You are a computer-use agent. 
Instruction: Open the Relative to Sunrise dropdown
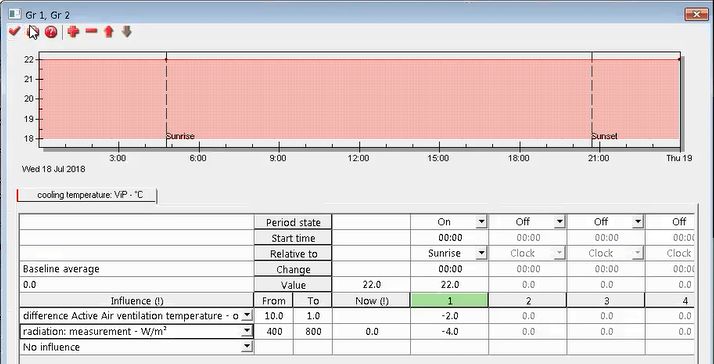click(481, 253)
